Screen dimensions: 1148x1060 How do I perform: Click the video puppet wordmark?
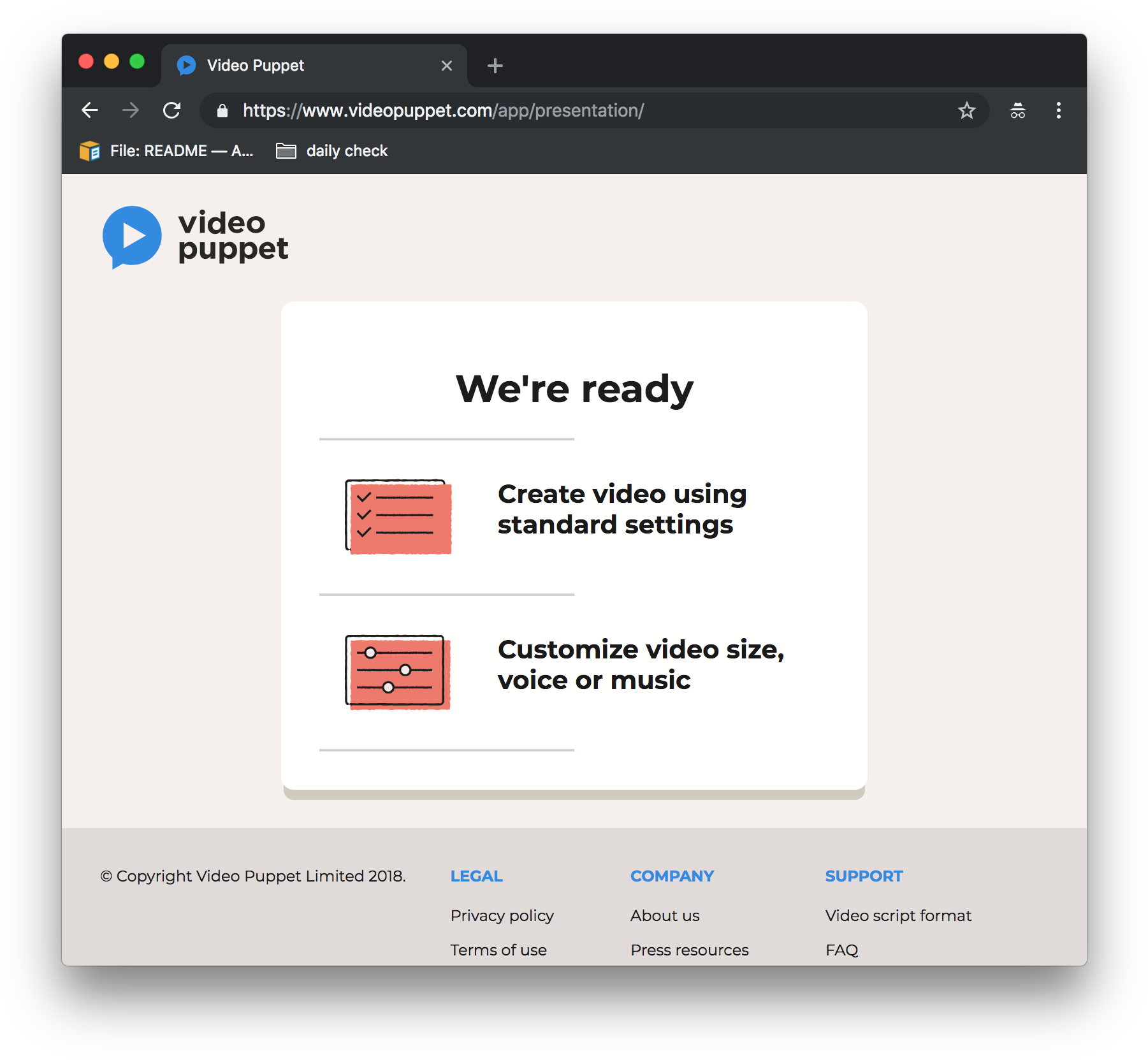(233, 236)
